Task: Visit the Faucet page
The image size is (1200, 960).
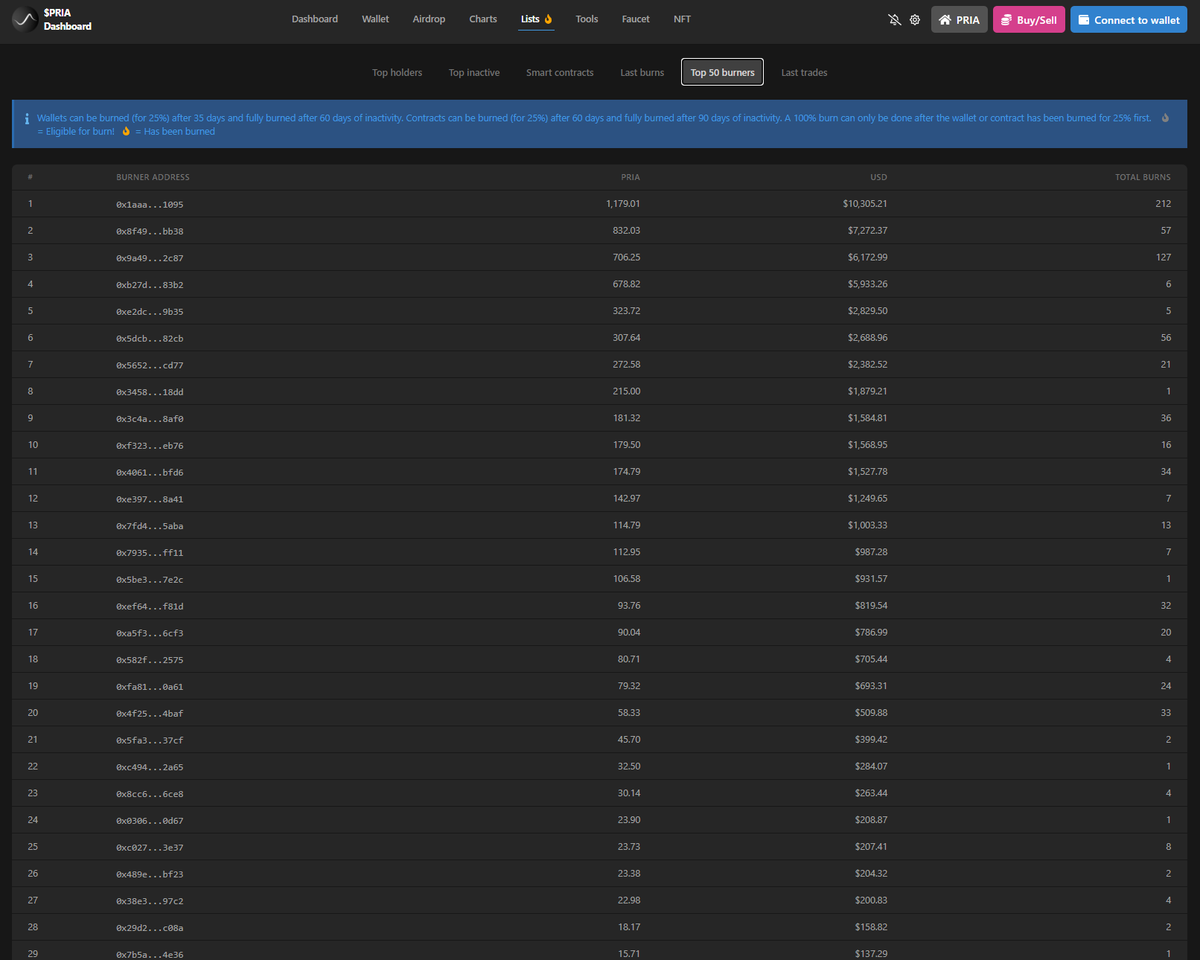Action: 635,19
